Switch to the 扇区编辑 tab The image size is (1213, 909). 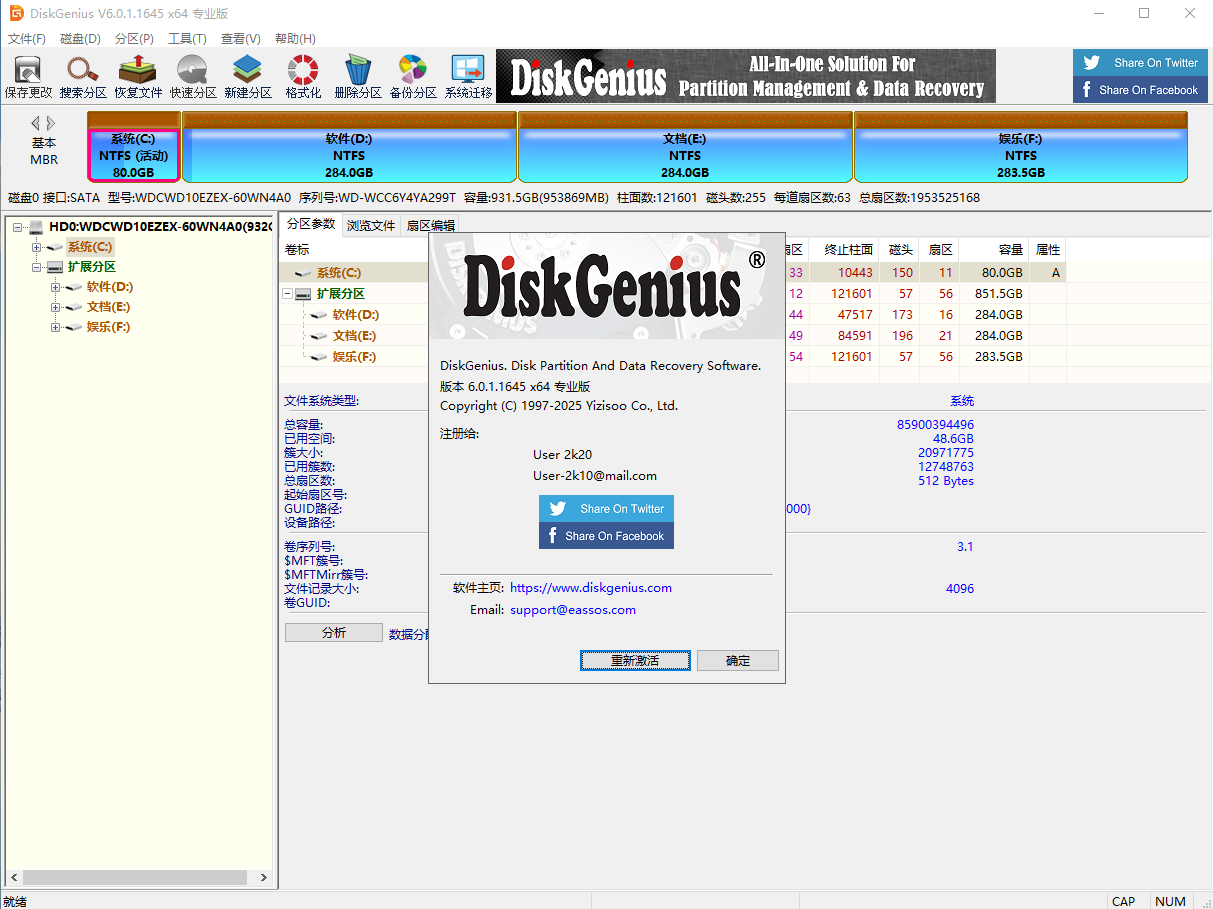click(430, 225)
